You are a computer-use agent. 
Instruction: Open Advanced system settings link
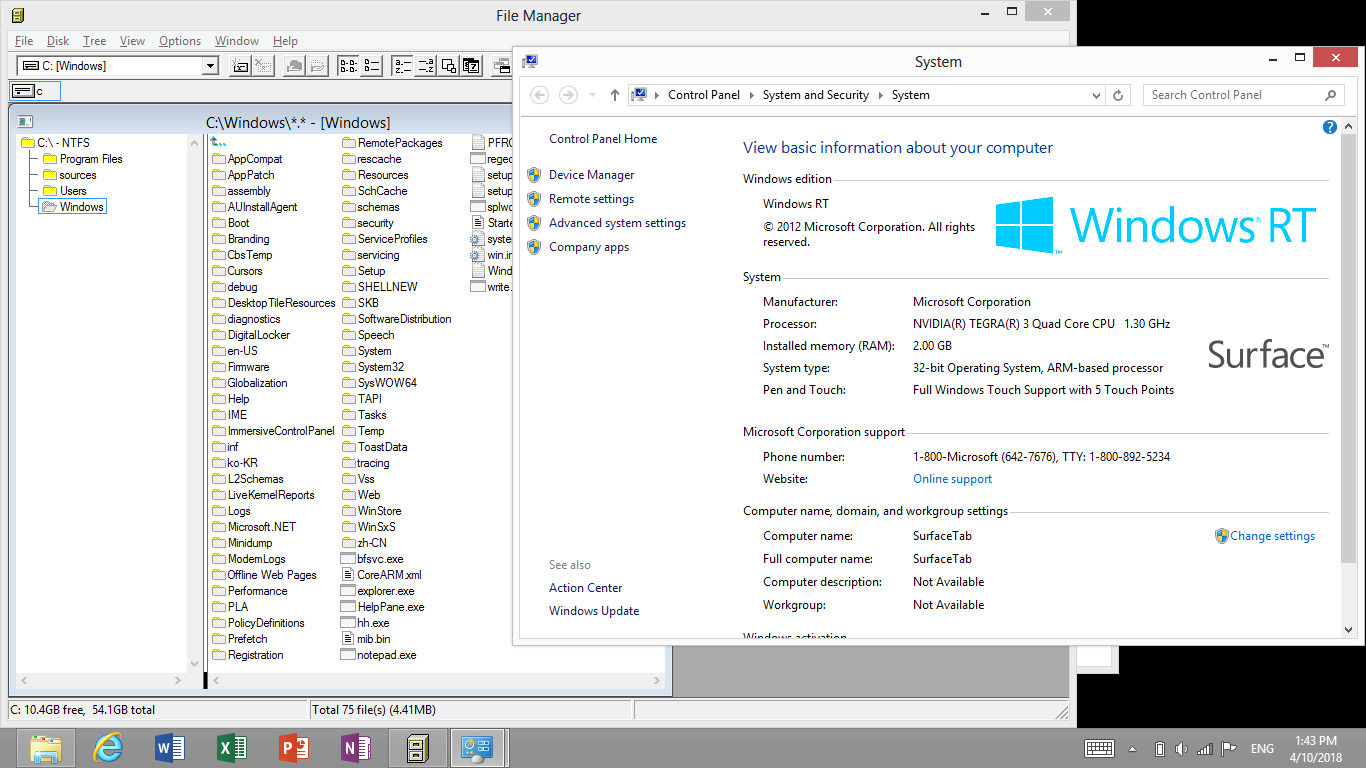tap(617, 223)
